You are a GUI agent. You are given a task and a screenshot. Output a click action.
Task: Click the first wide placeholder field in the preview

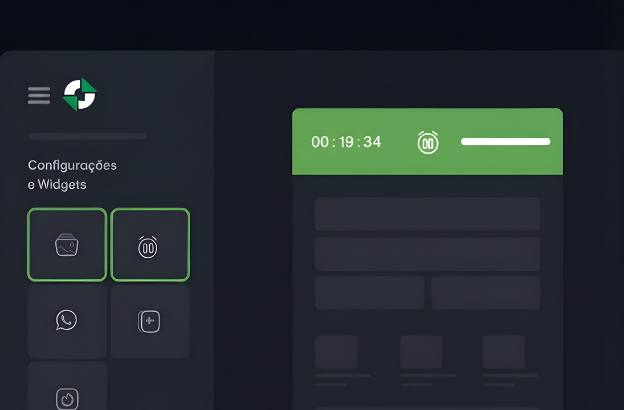coord(427,214)
